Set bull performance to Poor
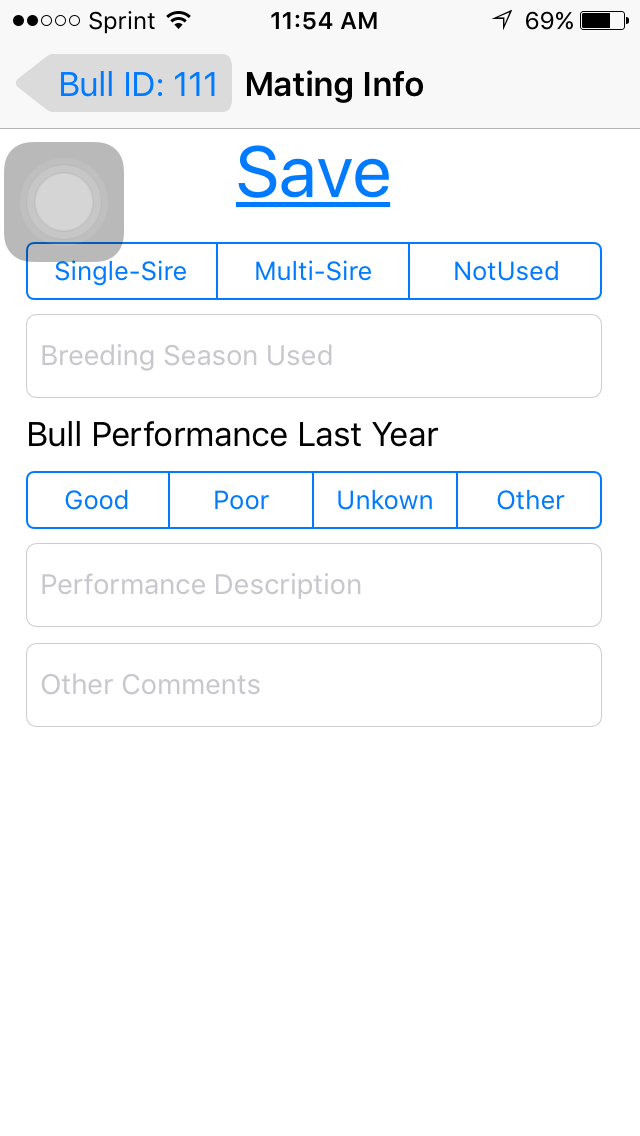The image size is (640, 1136). pos(241,500)
